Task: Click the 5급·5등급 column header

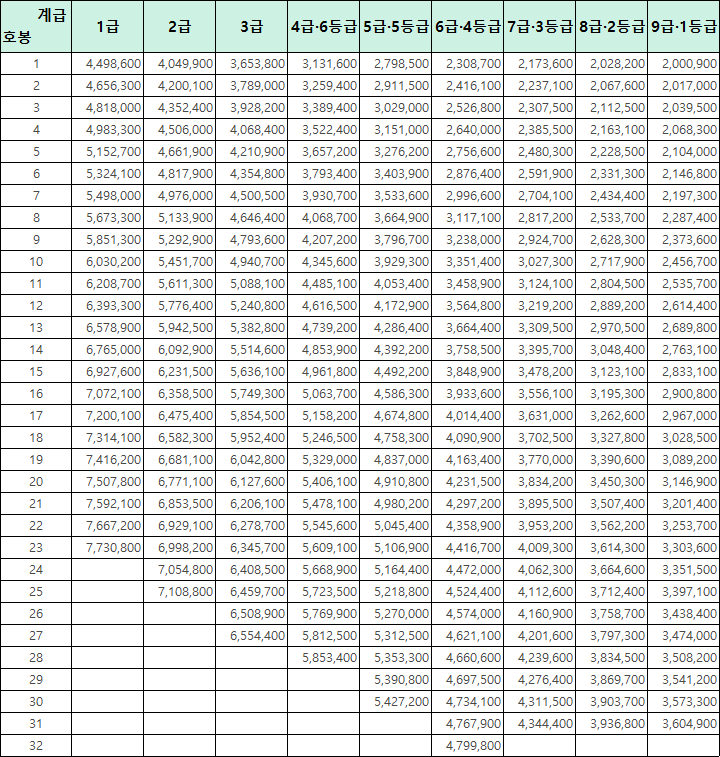Action: pos(396,27)
